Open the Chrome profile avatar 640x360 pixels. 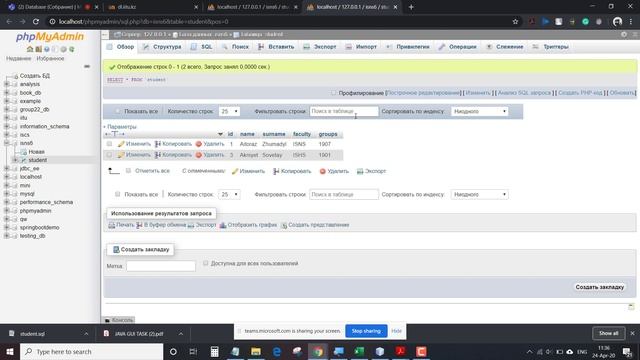[618, 22]
